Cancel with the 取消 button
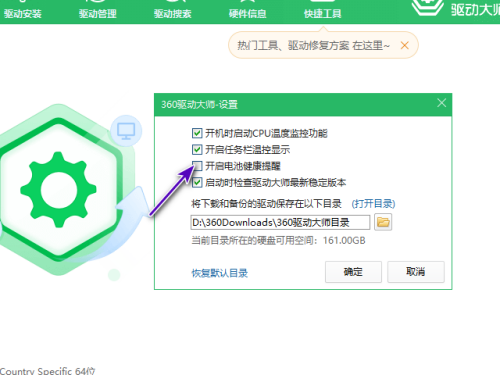This screenshot has height=375, width=500. (416, 272)
